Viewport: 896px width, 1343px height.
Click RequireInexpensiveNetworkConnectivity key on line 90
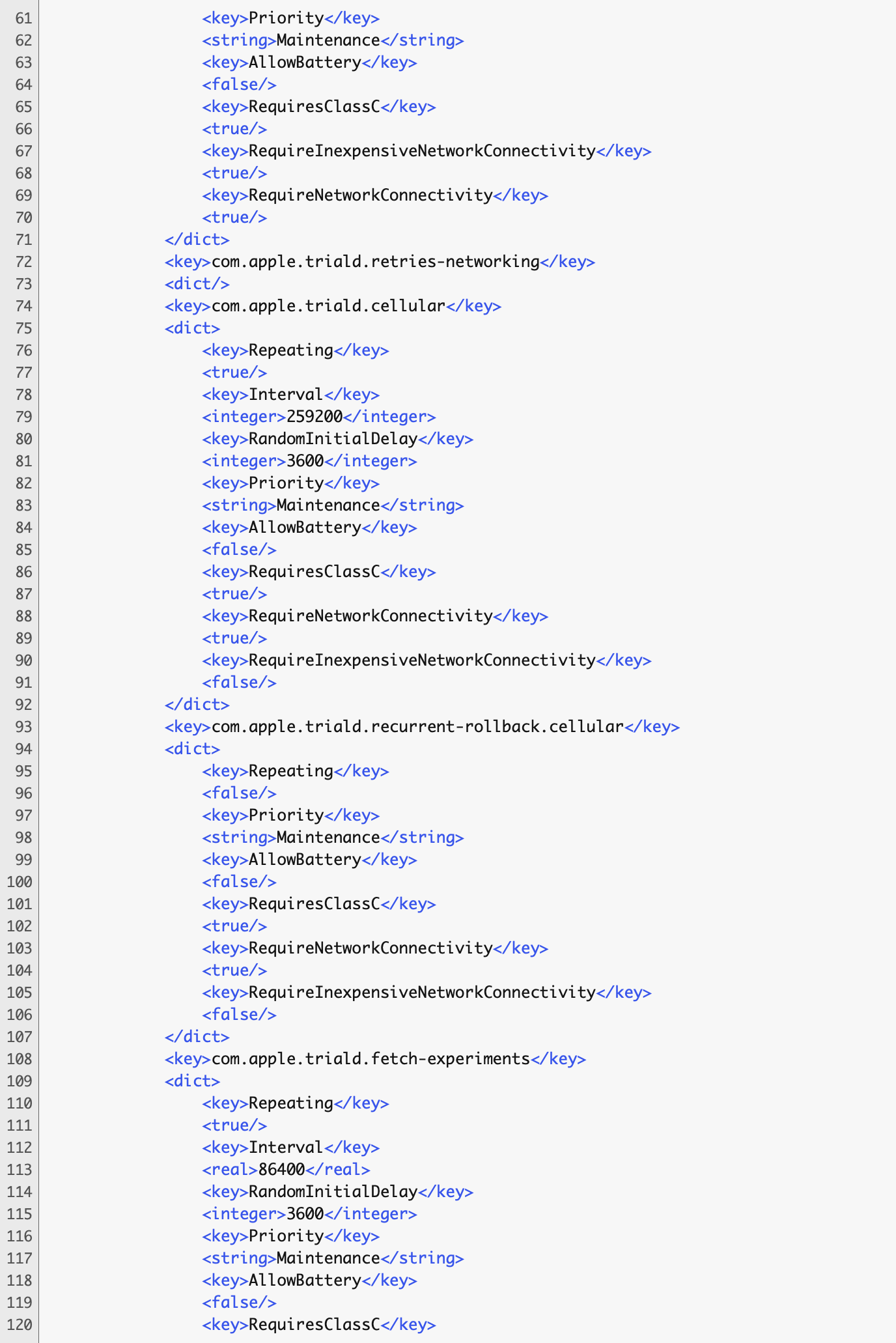[x=423, y=660]
